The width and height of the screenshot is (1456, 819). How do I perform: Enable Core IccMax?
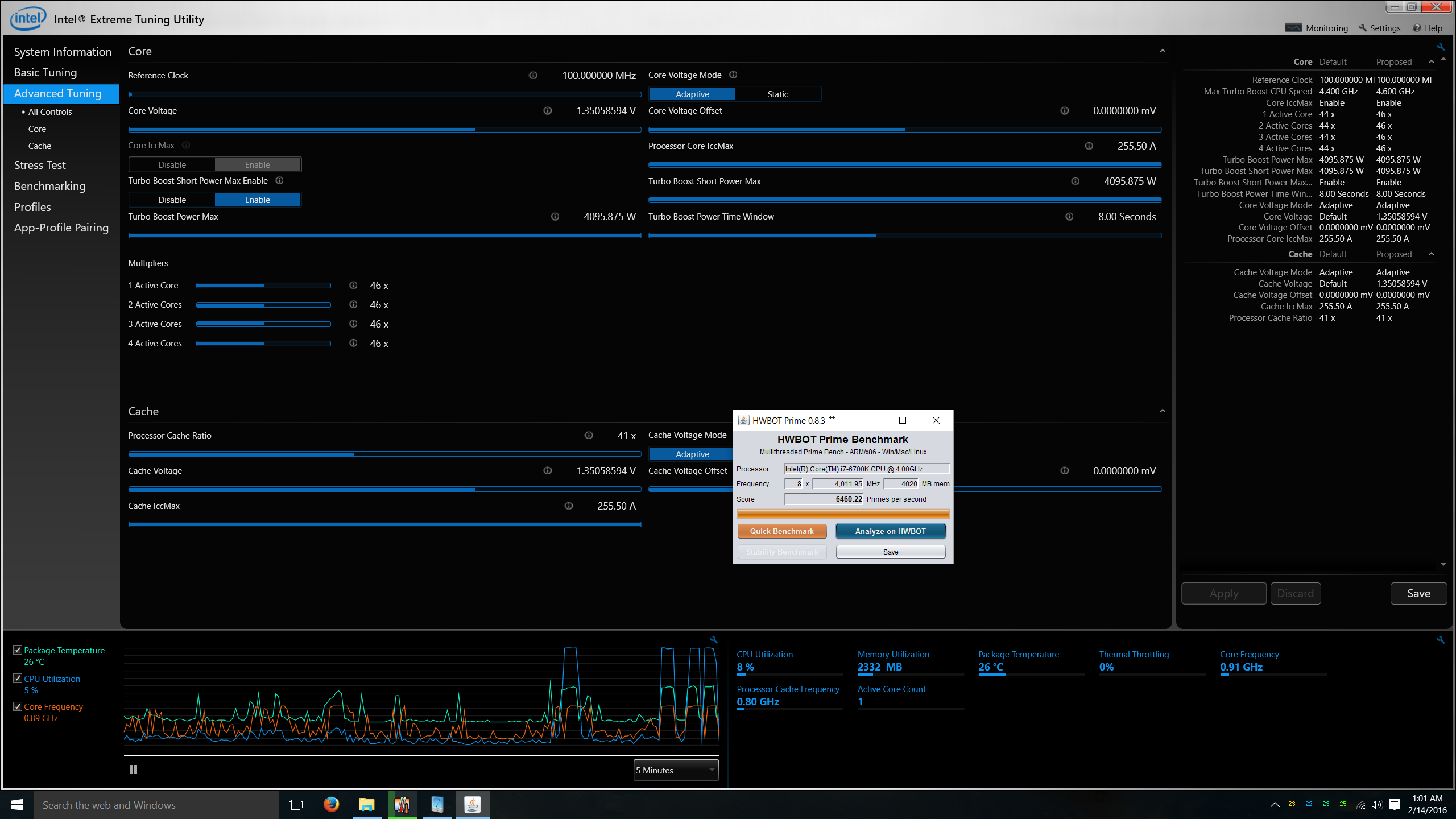257,165
